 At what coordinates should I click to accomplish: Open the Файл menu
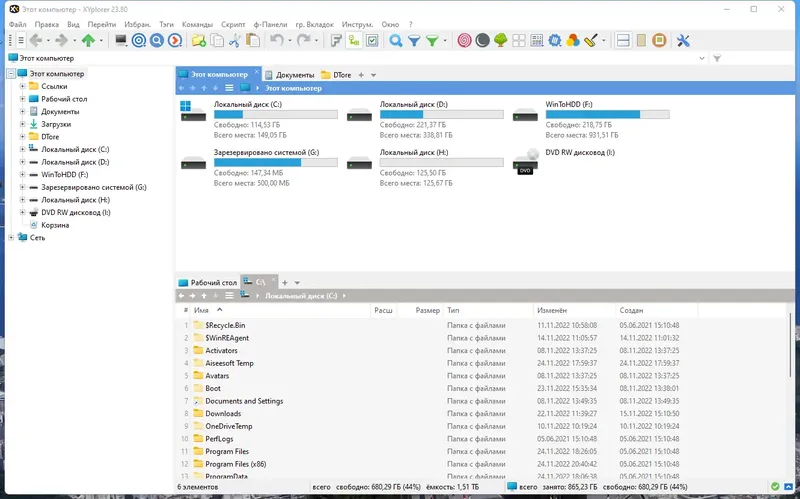[x=17, y=24]
